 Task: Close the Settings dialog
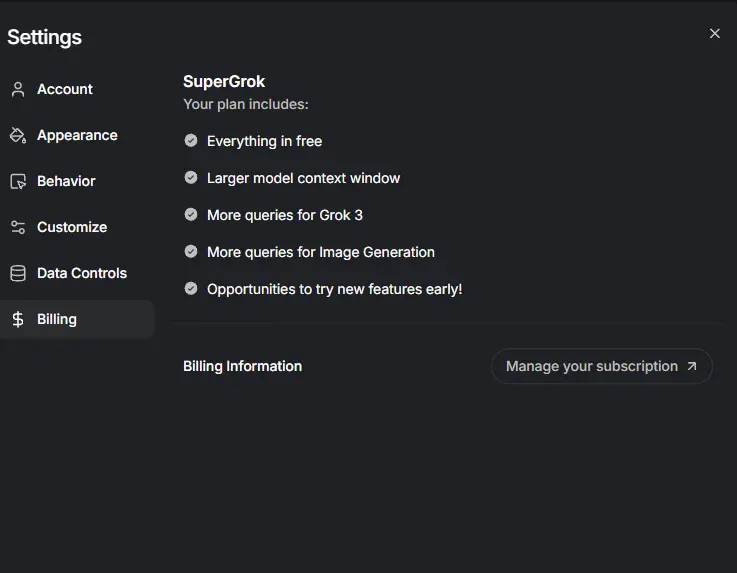714,33
